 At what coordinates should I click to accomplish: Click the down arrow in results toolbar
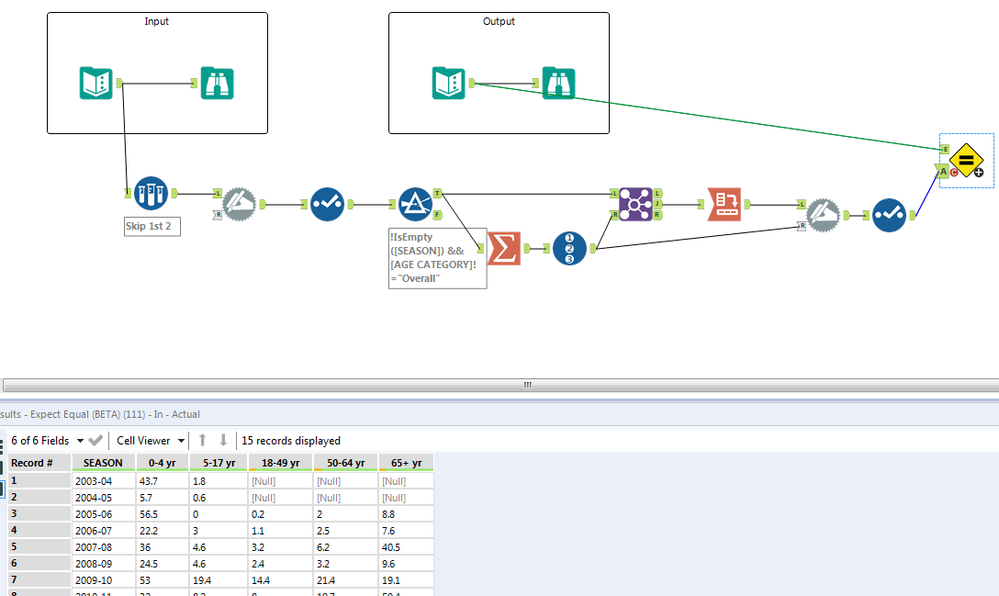pyautogui.click(x=224, y=440)
